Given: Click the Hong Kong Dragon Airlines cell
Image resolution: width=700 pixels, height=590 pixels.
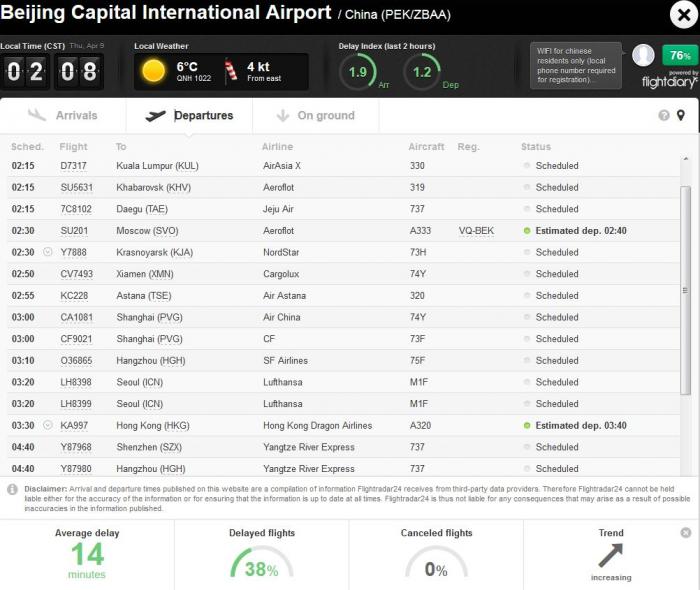Looking at the screenshot, I should [x=317, y=425].
